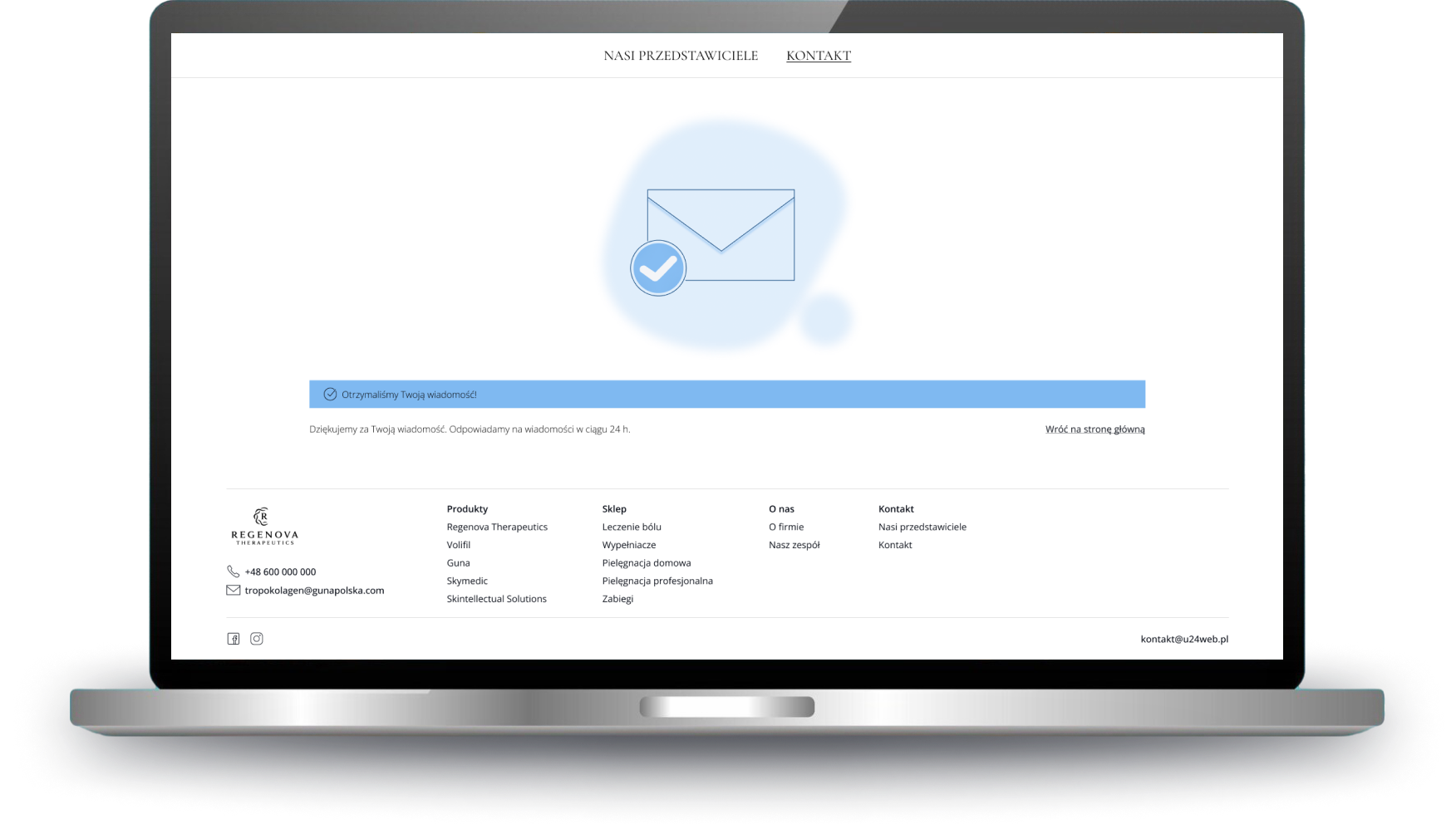
Task: Open the Volifil product link
Action: 459,545
